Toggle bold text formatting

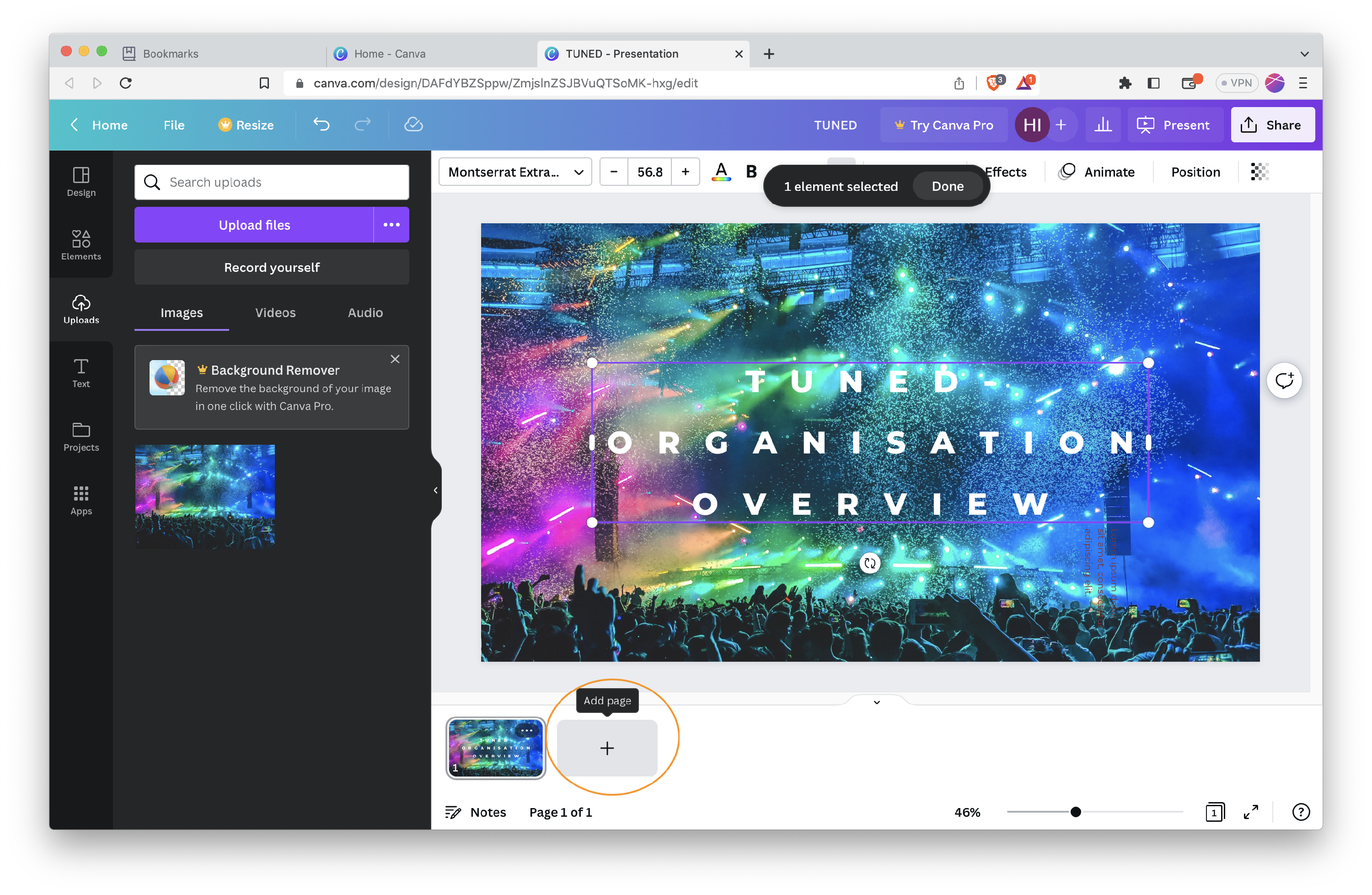pos(750,172)
